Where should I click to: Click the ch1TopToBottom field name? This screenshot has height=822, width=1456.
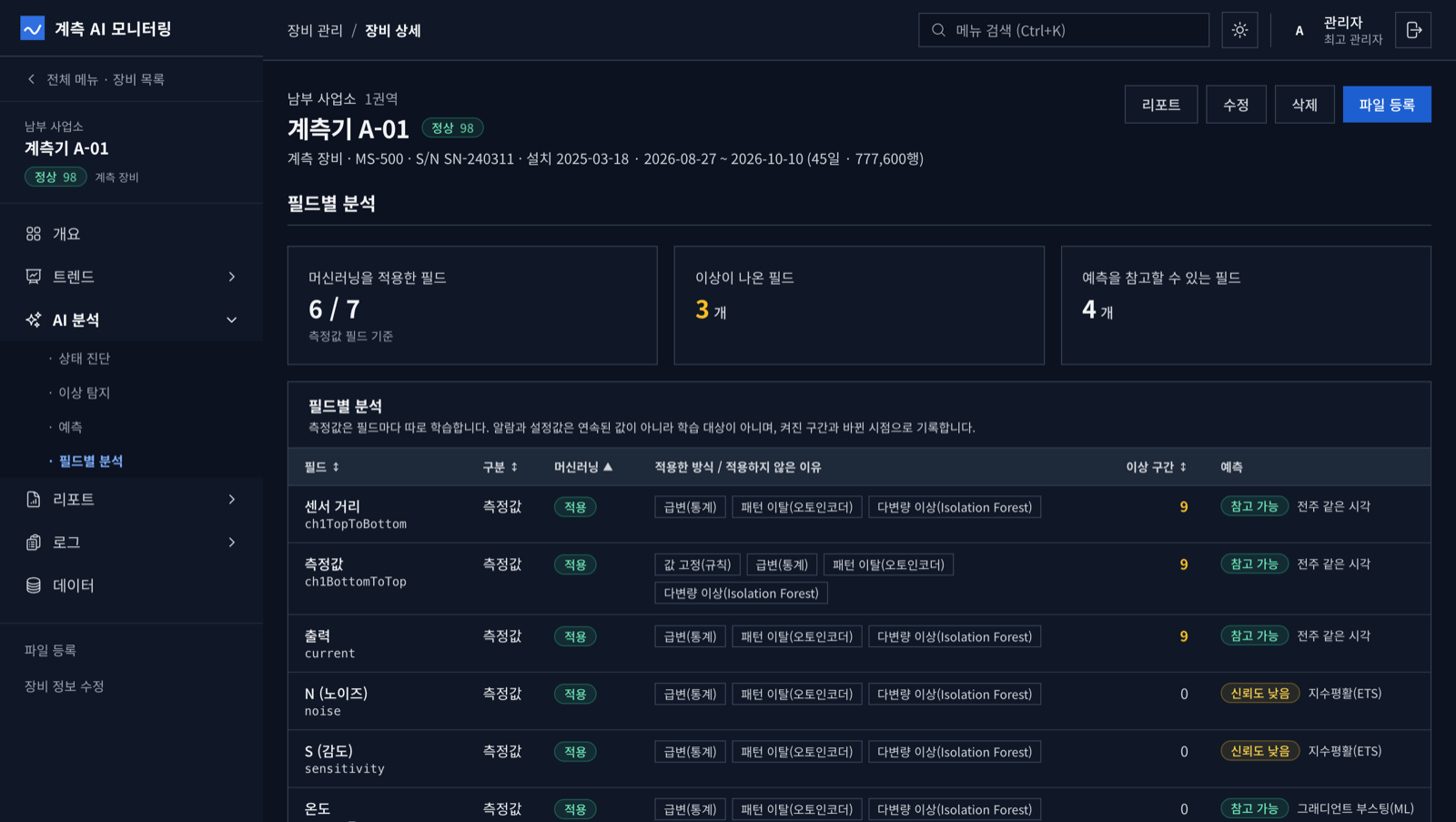(x=356, y=524)
